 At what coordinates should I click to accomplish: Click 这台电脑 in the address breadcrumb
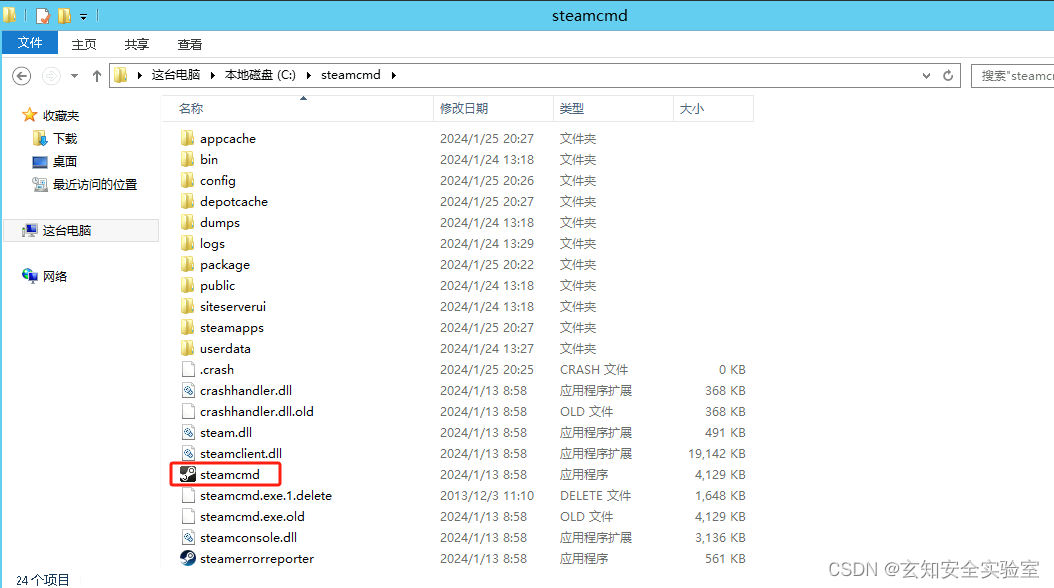[175, 75]
